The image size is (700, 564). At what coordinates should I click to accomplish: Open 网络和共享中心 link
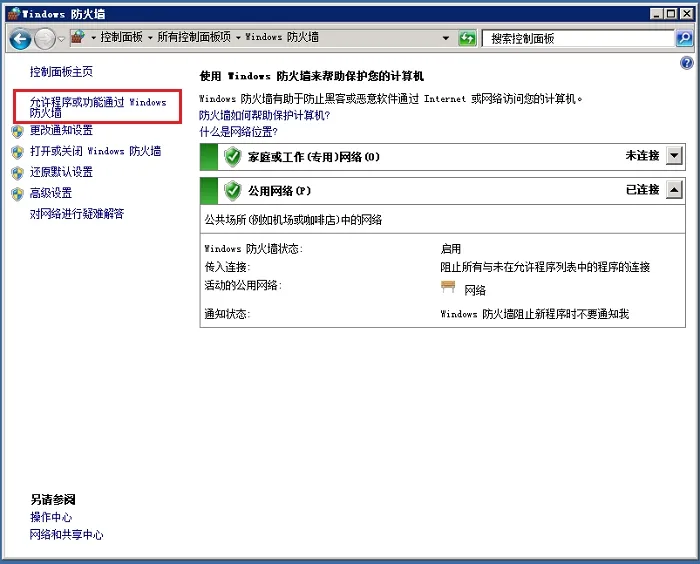click(x=67, y=535)
